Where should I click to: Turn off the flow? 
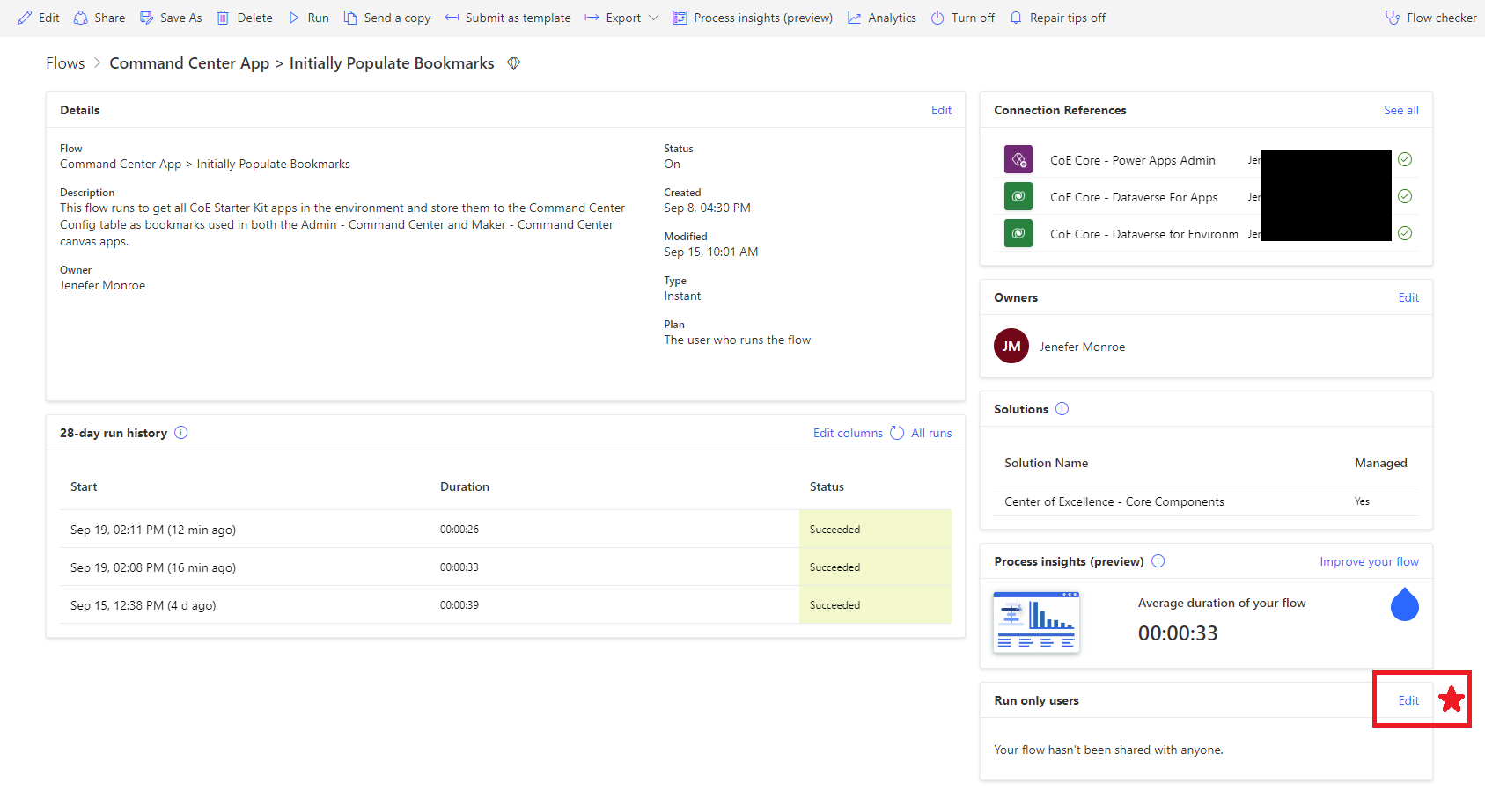coord(961,18)
